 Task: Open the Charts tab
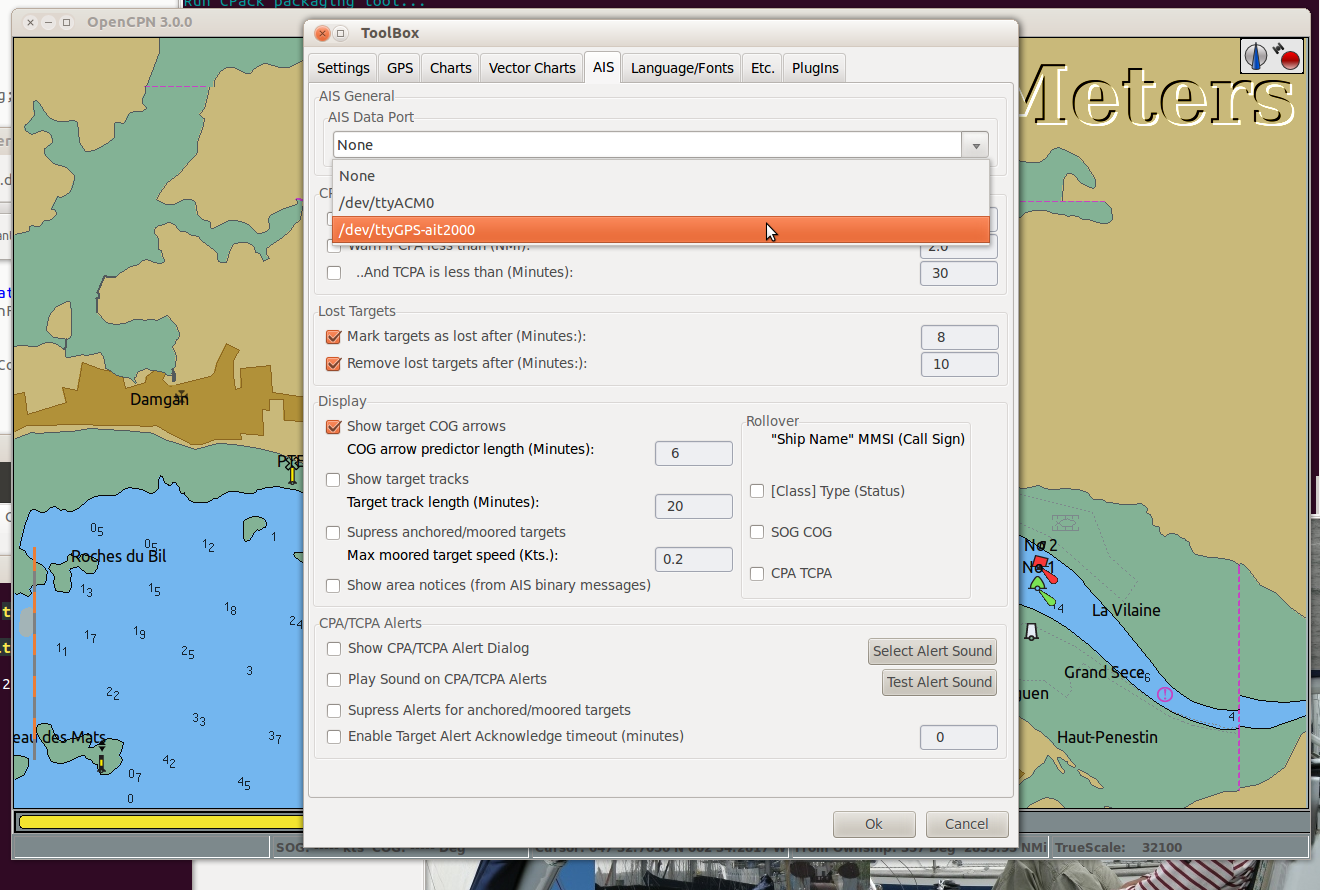point(451,68)
